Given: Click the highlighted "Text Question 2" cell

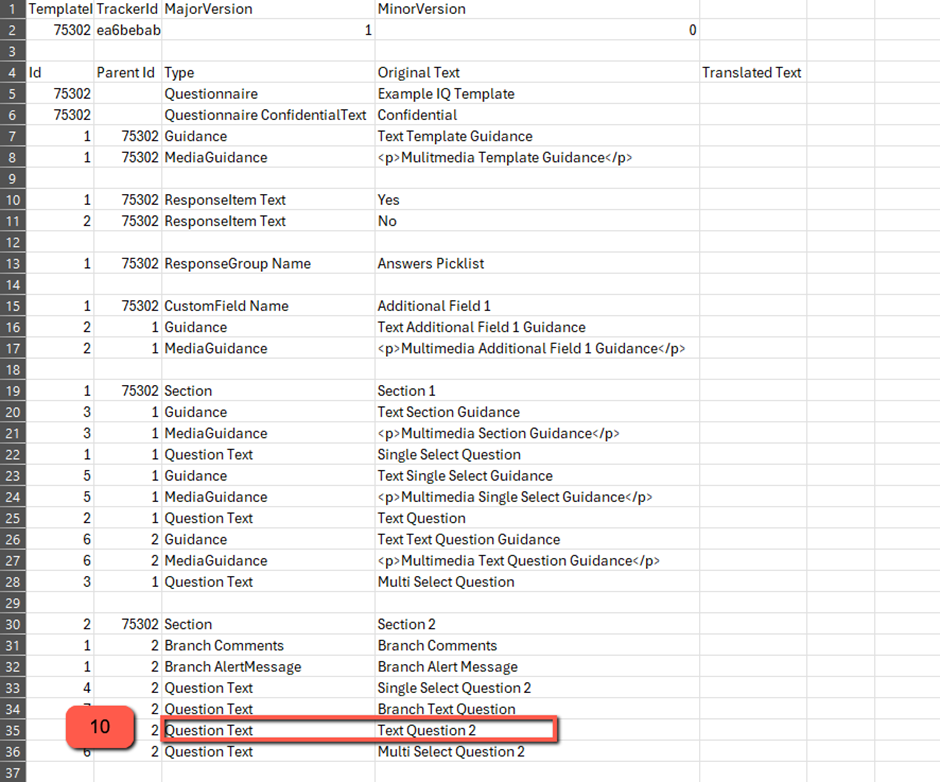Looking at the screenshot, I should (427, 730).
